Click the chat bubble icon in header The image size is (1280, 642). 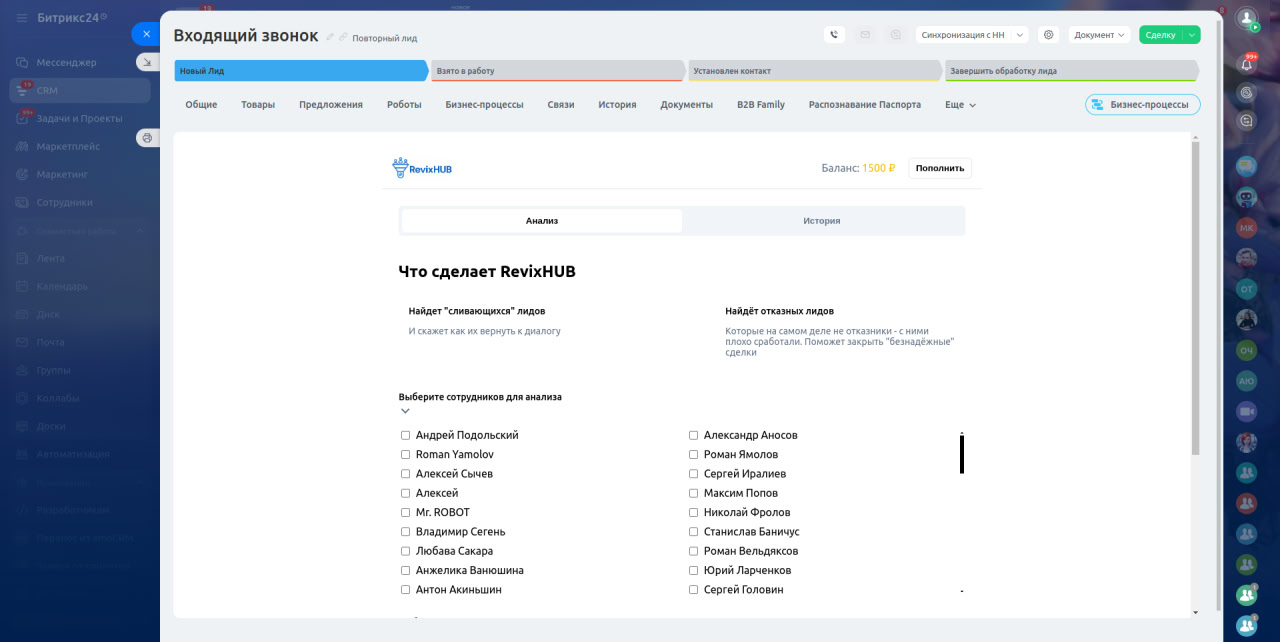[896, 34]
